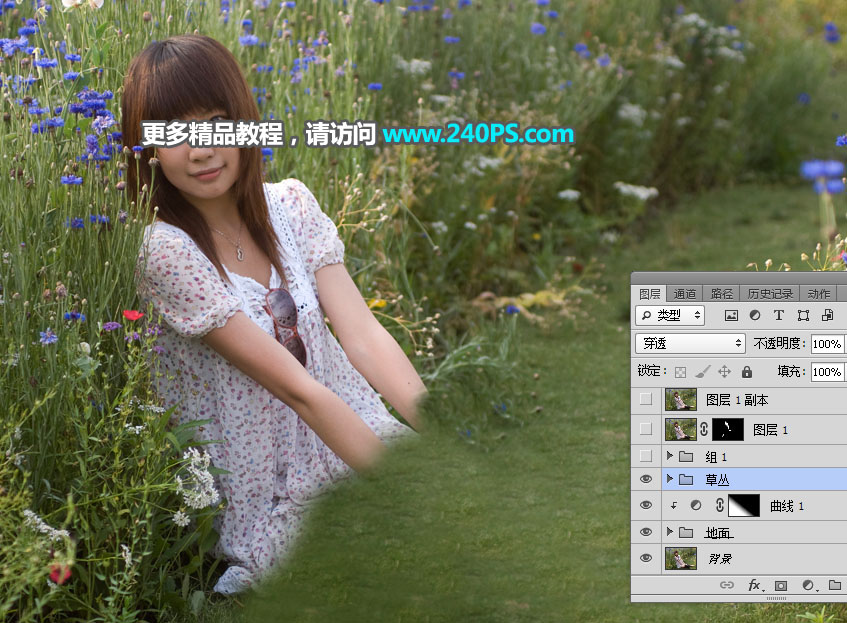
Task: Switch to the 动作 tab
Action: tap(818, 294)
